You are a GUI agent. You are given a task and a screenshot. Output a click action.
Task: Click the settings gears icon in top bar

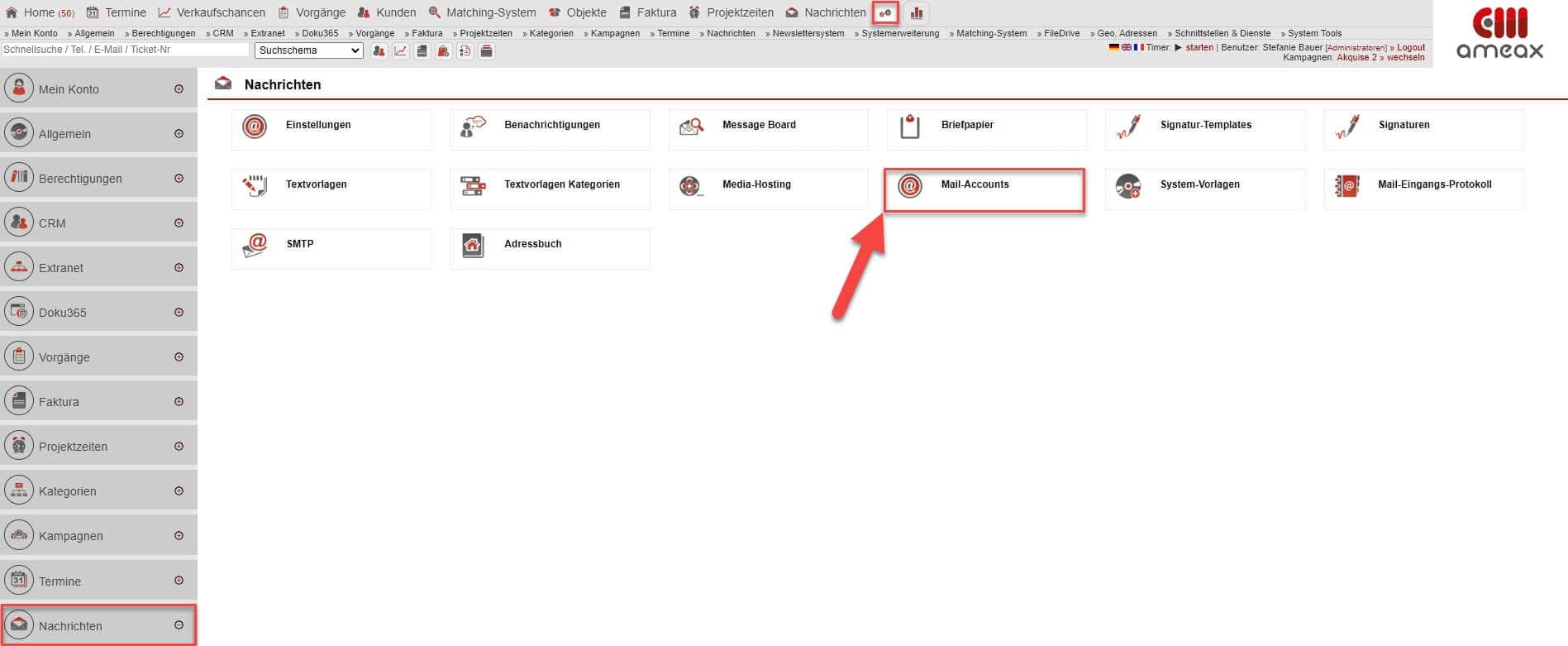885,13
